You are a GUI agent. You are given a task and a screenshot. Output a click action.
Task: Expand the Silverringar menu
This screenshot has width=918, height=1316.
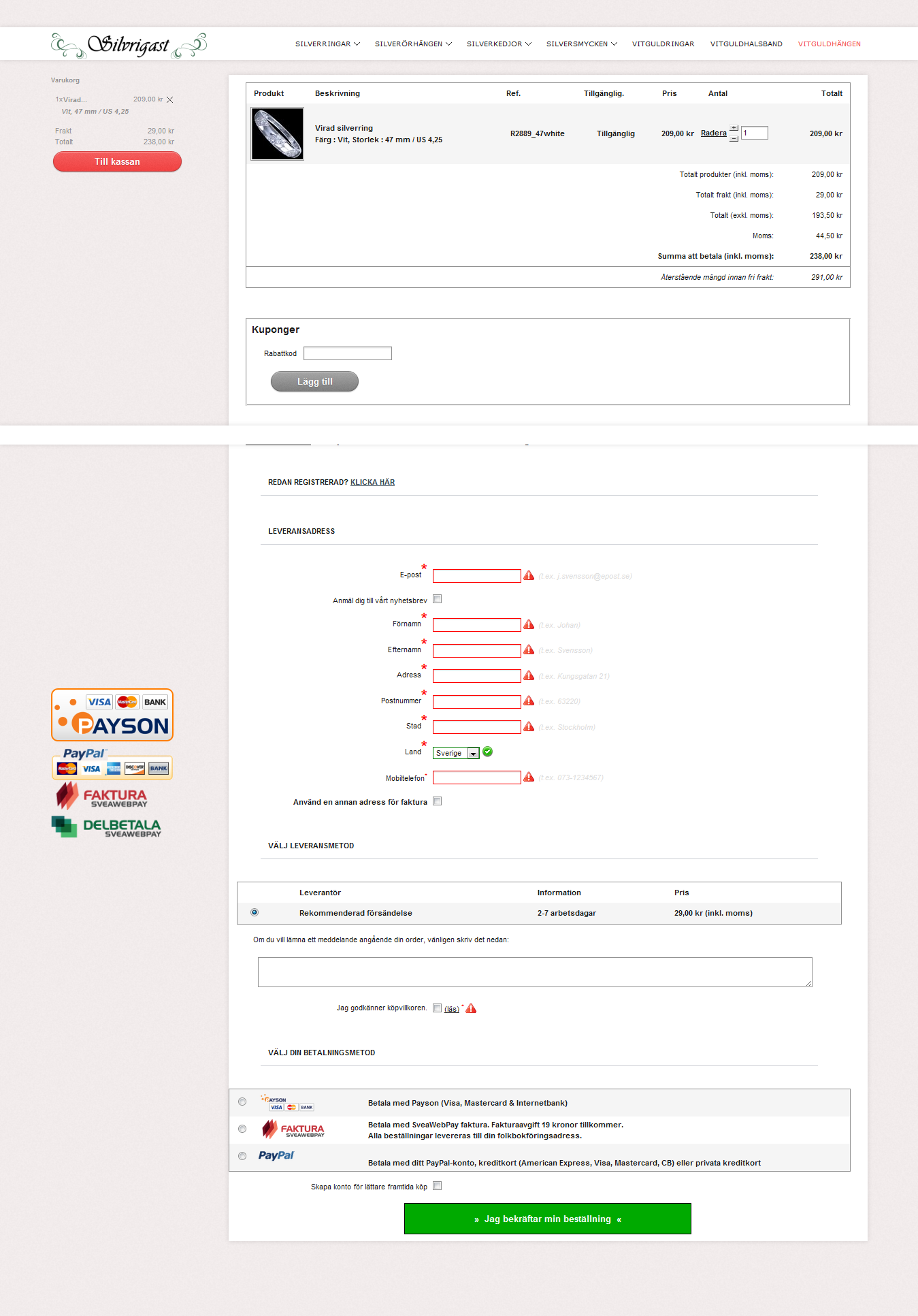(327, 44)
